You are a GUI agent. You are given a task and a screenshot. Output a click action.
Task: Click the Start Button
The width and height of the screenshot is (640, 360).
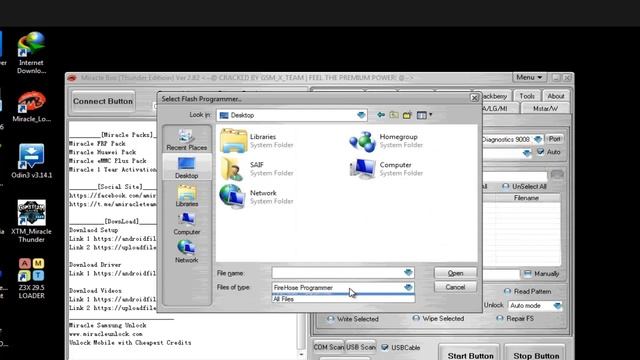pos(470,354)
